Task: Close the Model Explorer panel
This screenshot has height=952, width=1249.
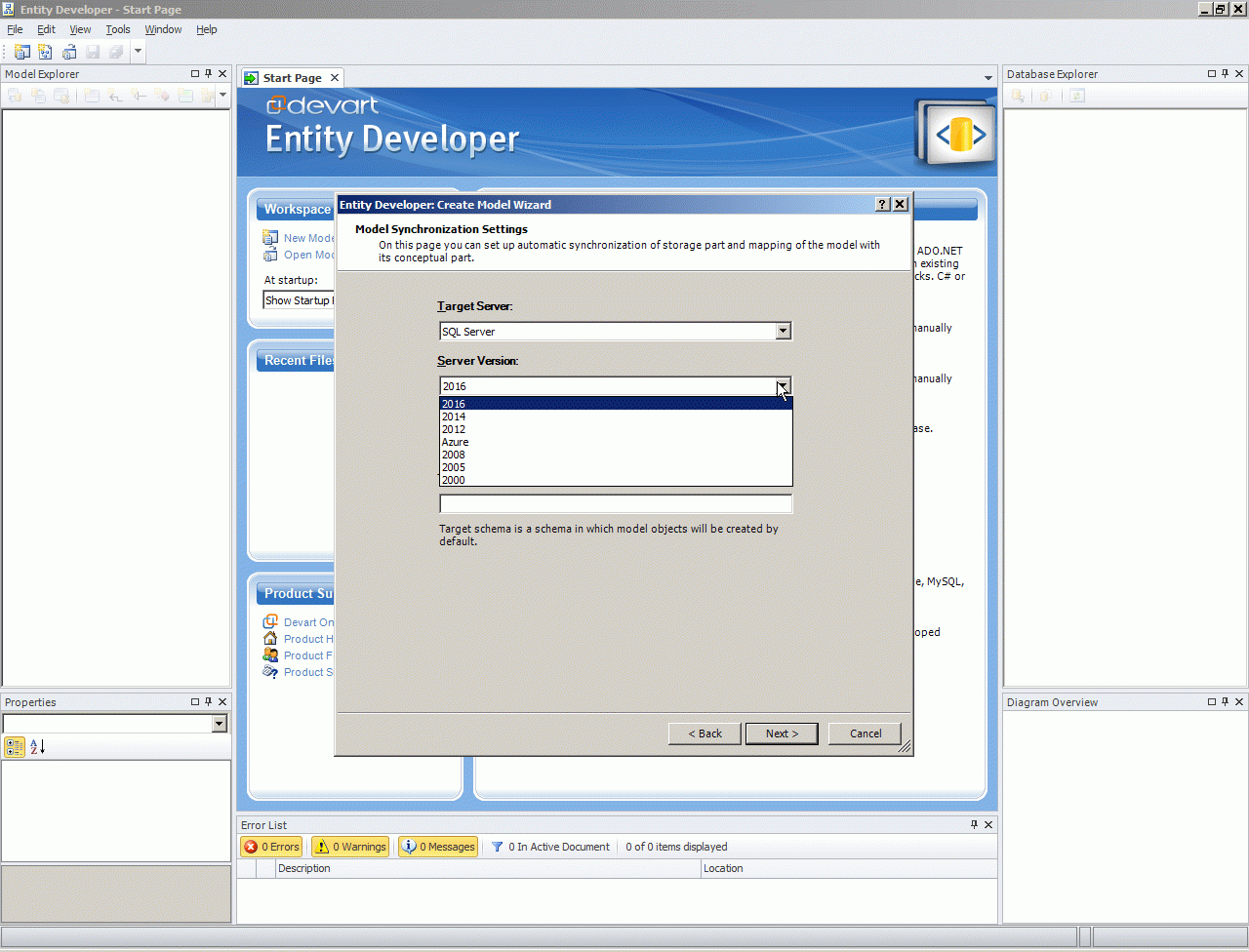Action: tap(222, 74)
